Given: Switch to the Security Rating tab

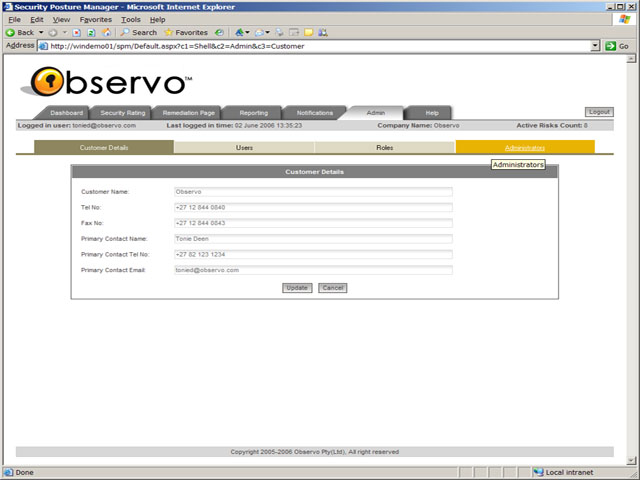Looking at the screenshot, I should coord(122,113).
